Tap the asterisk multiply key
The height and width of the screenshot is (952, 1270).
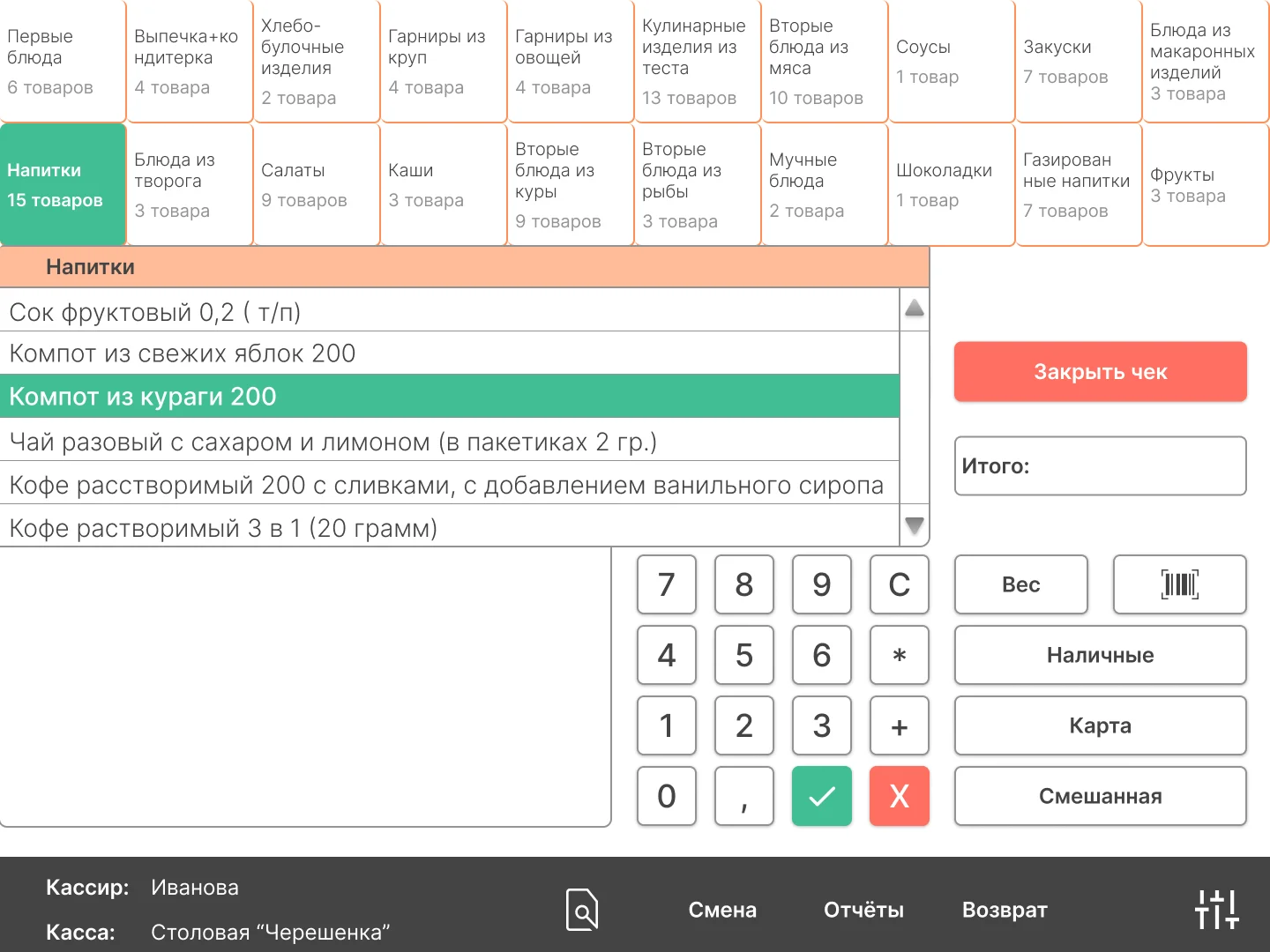(900, 655)
